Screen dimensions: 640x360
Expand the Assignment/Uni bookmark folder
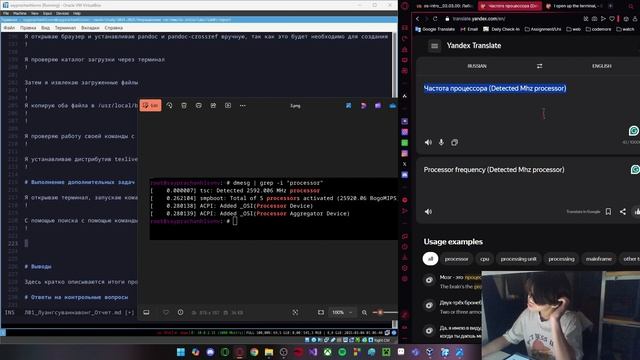pyautogui.click(x=543, y=29)
